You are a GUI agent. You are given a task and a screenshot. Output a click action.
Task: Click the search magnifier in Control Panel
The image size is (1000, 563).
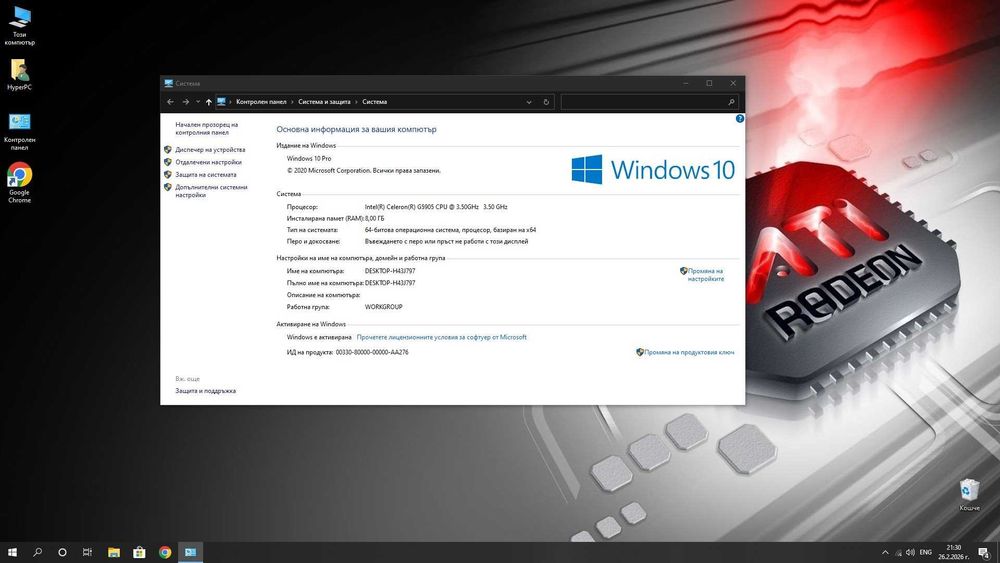(x=732, y=102)
